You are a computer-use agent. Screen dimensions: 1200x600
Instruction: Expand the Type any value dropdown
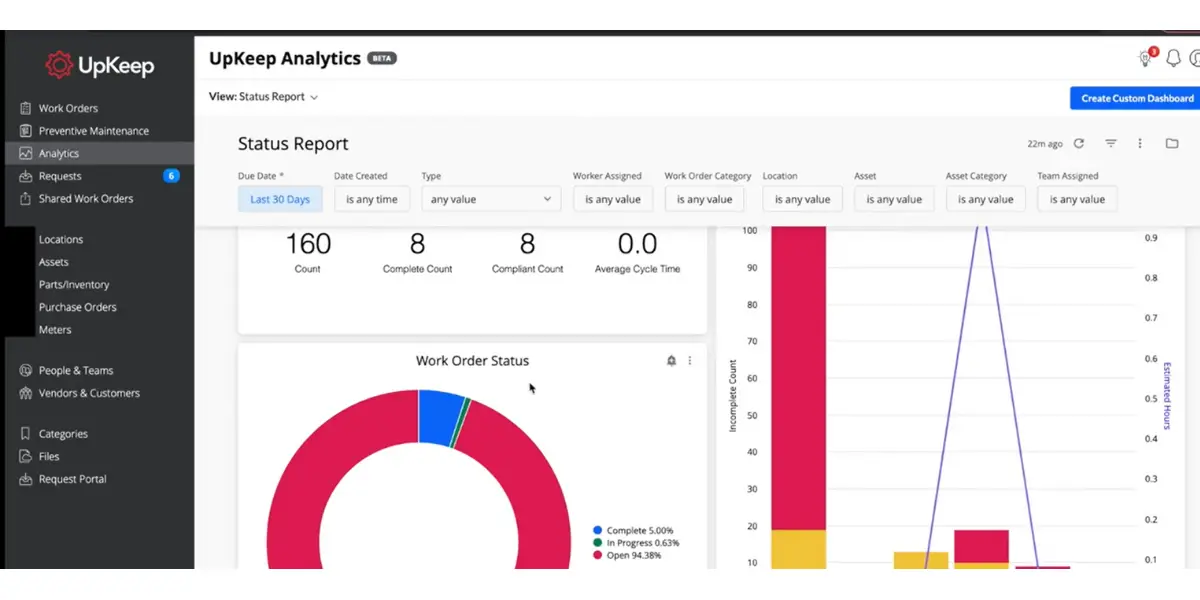491,199
